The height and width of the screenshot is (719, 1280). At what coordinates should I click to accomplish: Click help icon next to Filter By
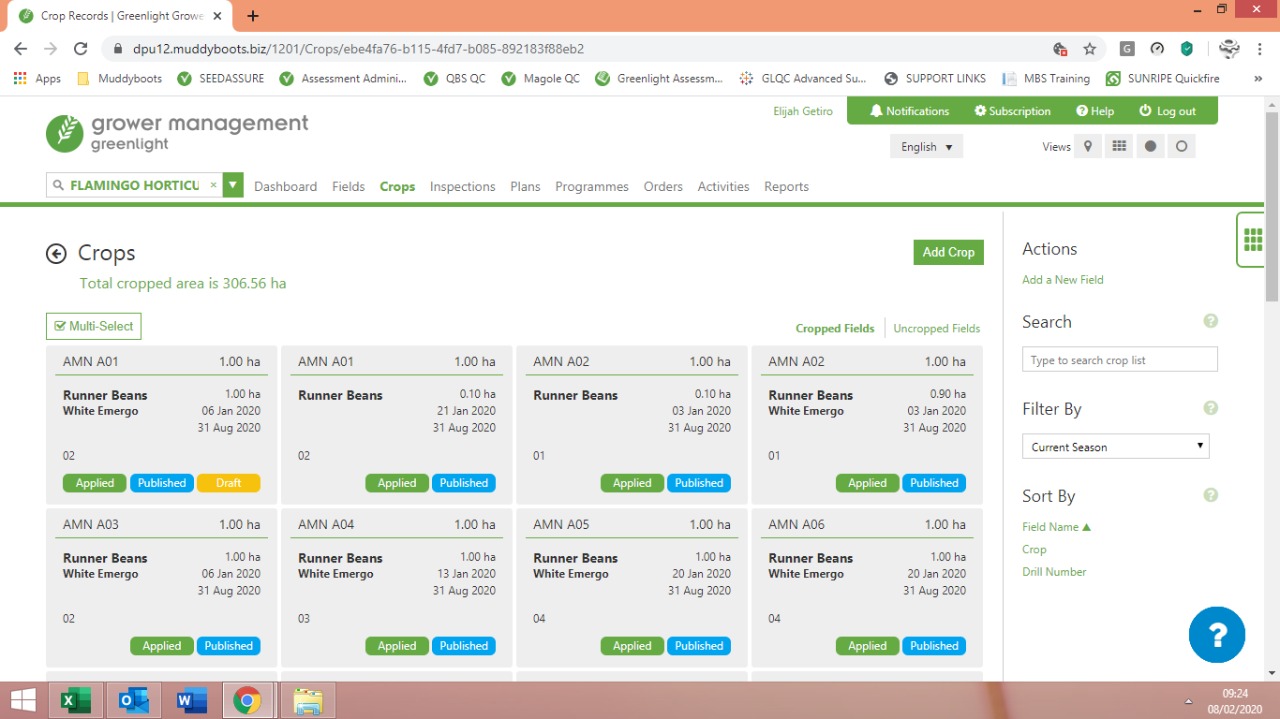1210,409
